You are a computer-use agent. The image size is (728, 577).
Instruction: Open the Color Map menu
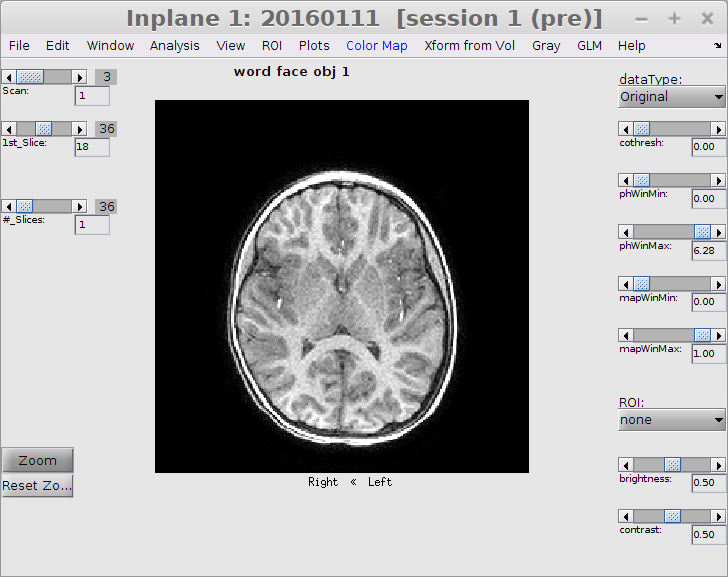point(376,46)
